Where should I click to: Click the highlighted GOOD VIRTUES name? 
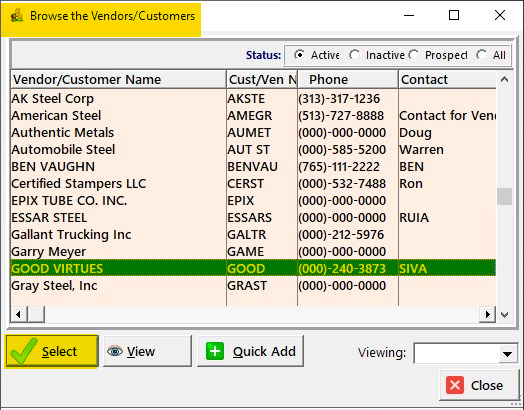[57, 269]
